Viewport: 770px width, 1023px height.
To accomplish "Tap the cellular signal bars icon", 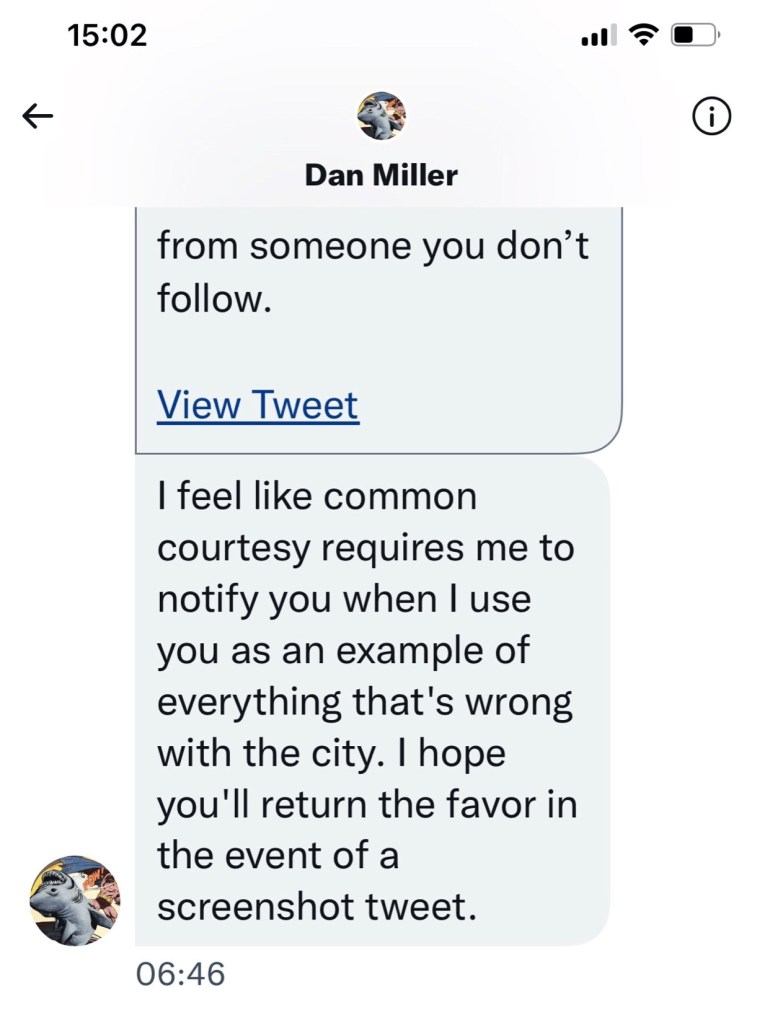I will pos(598,36).
